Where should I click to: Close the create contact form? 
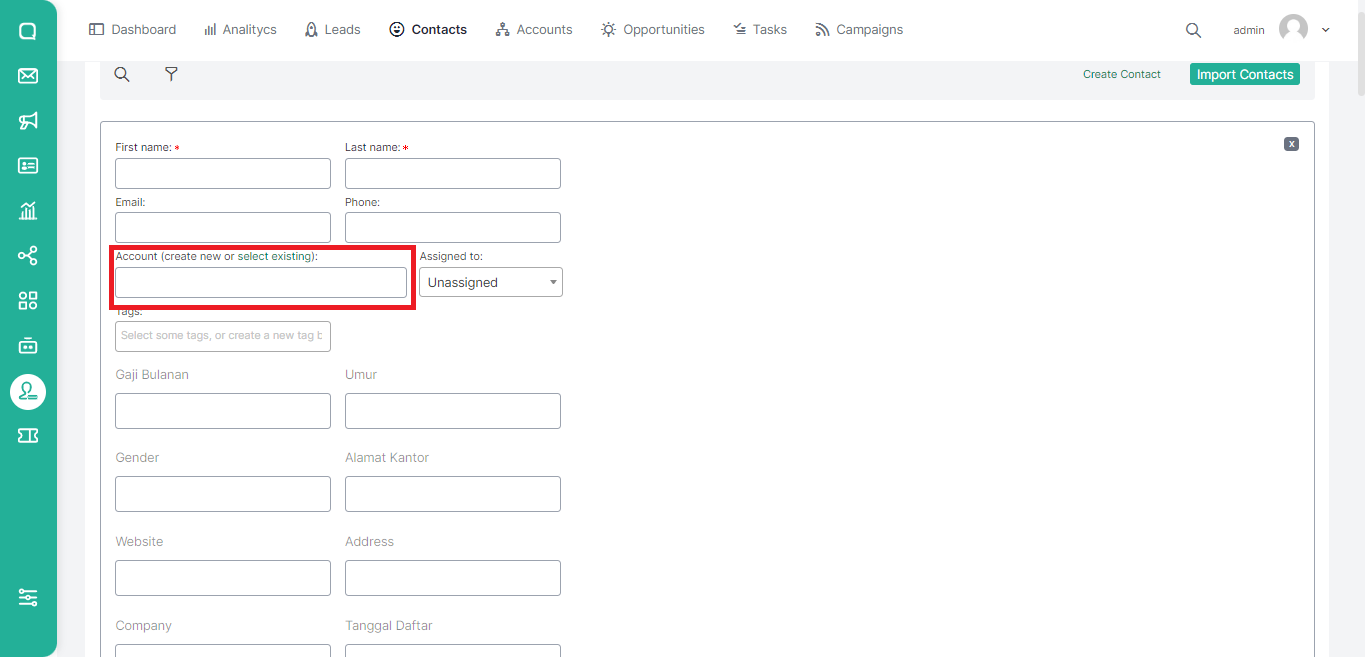tap(1291, 144)
